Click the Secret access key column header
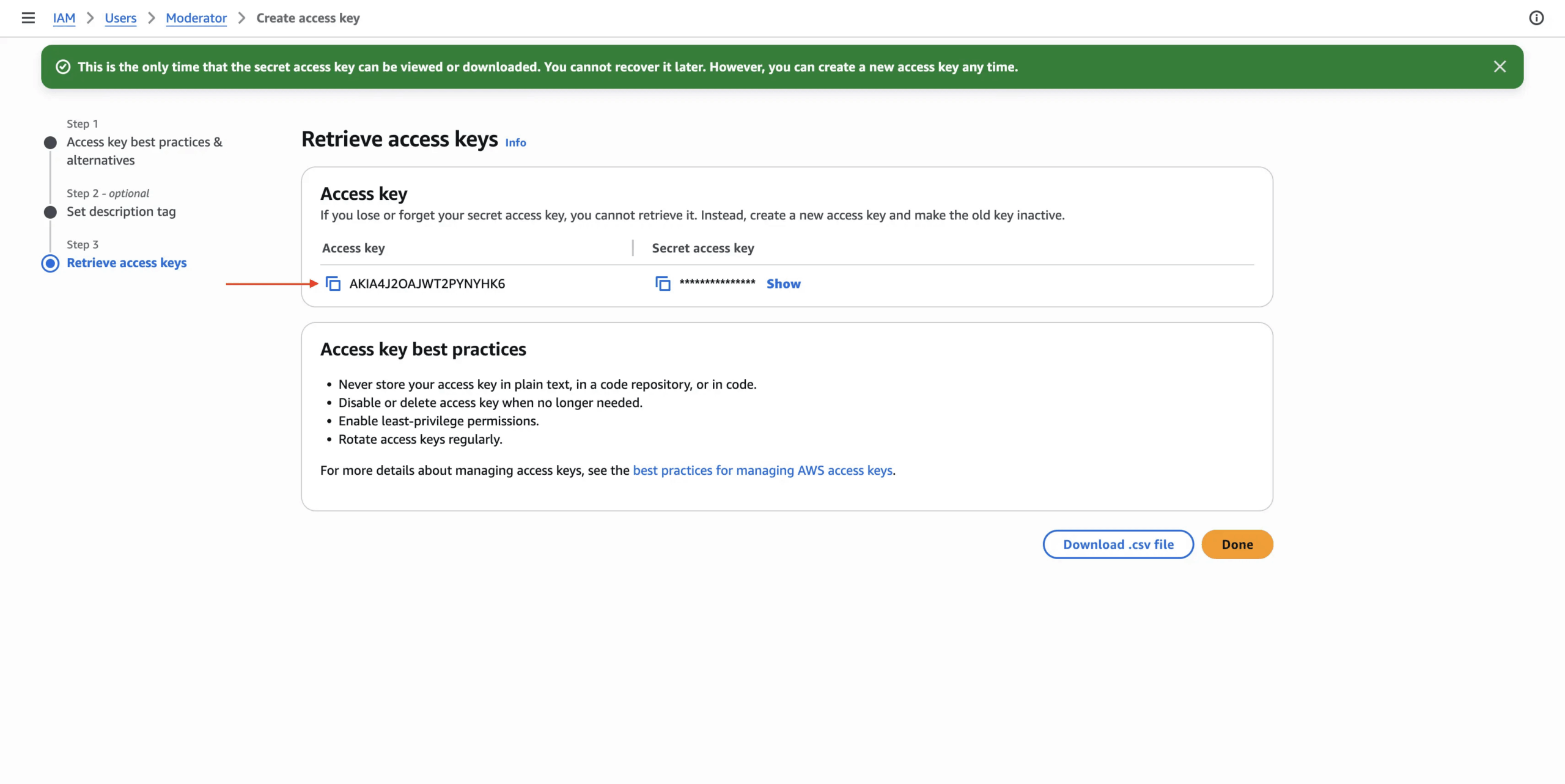The width and height of the screenshot is (1565, 784). [703, 248]
